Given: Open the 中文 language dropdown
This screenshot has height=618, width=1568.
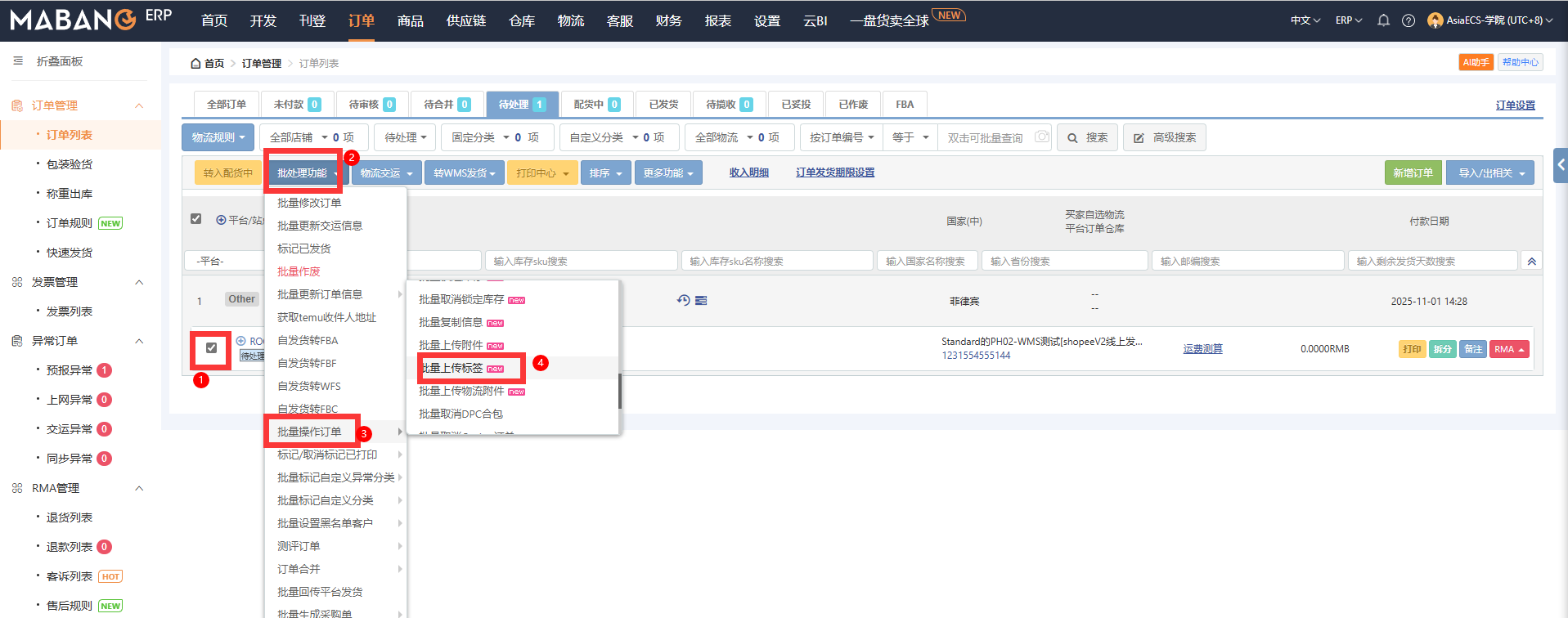Looking at the screenshot, I should pyautogui.click(x=1305, y=20).
